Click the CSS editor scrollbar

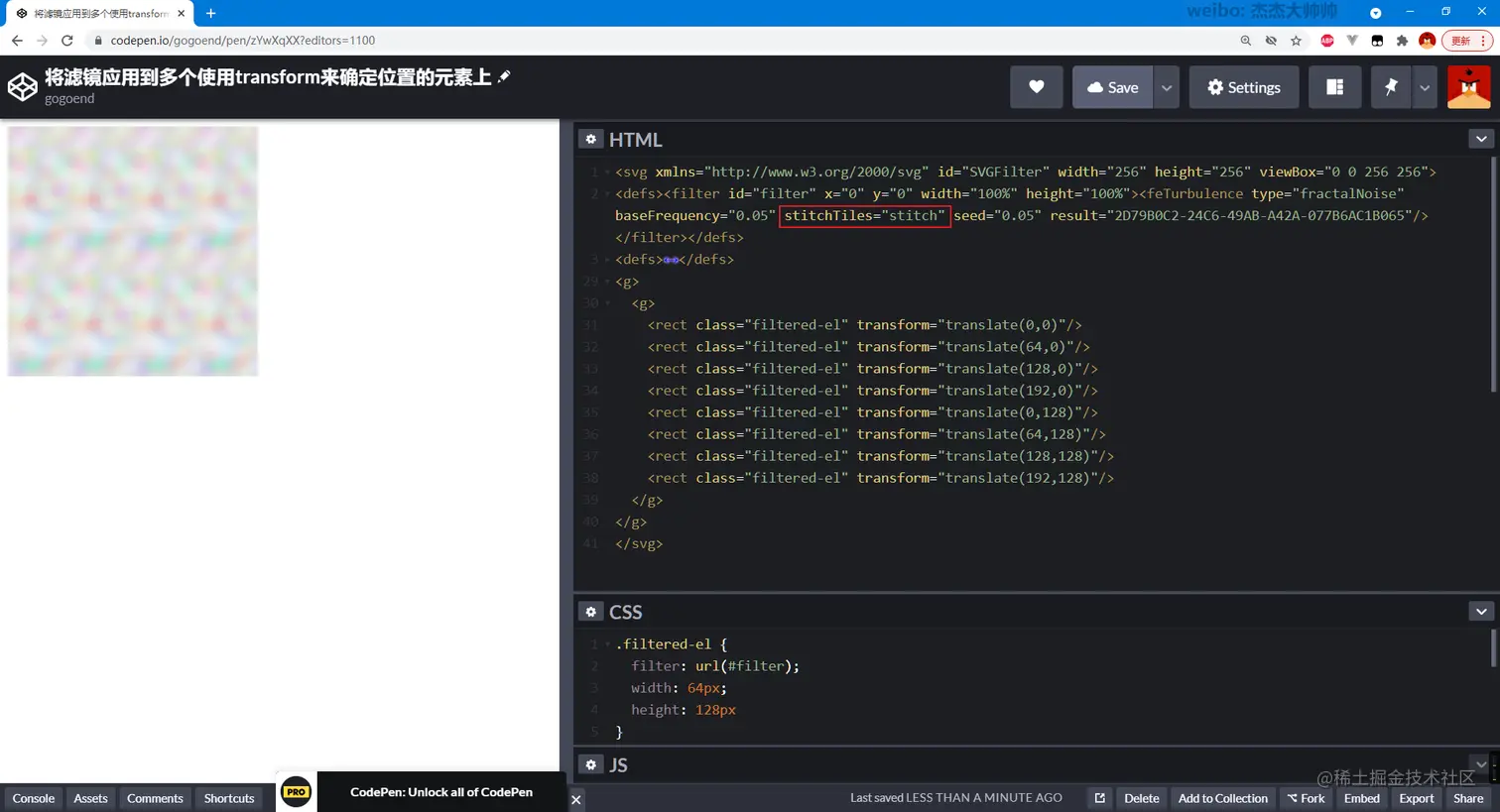pos(1493,648)
